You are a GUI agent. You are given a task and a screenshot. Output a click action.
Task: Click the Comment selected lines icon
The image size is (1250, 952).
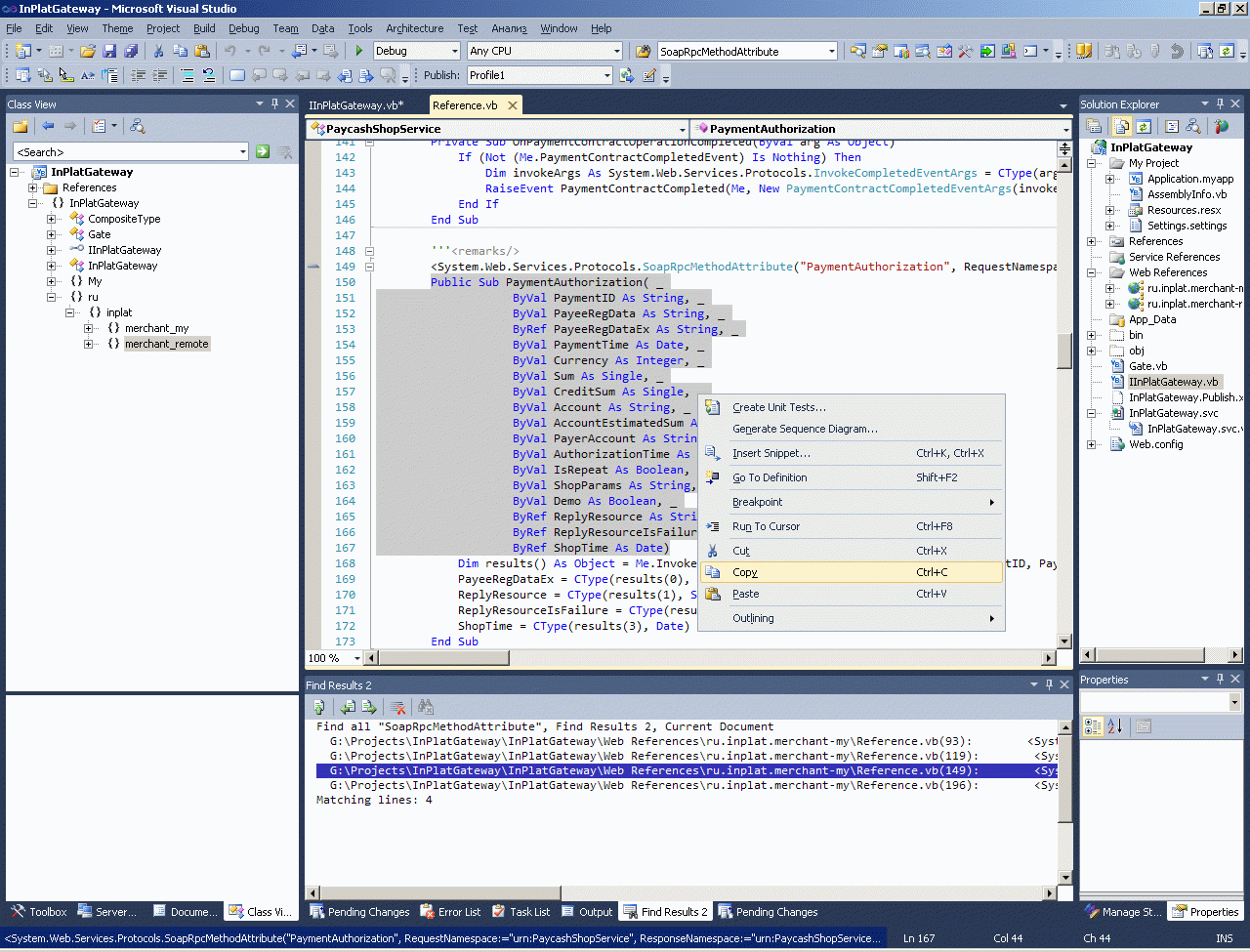[x=187, y=75]
